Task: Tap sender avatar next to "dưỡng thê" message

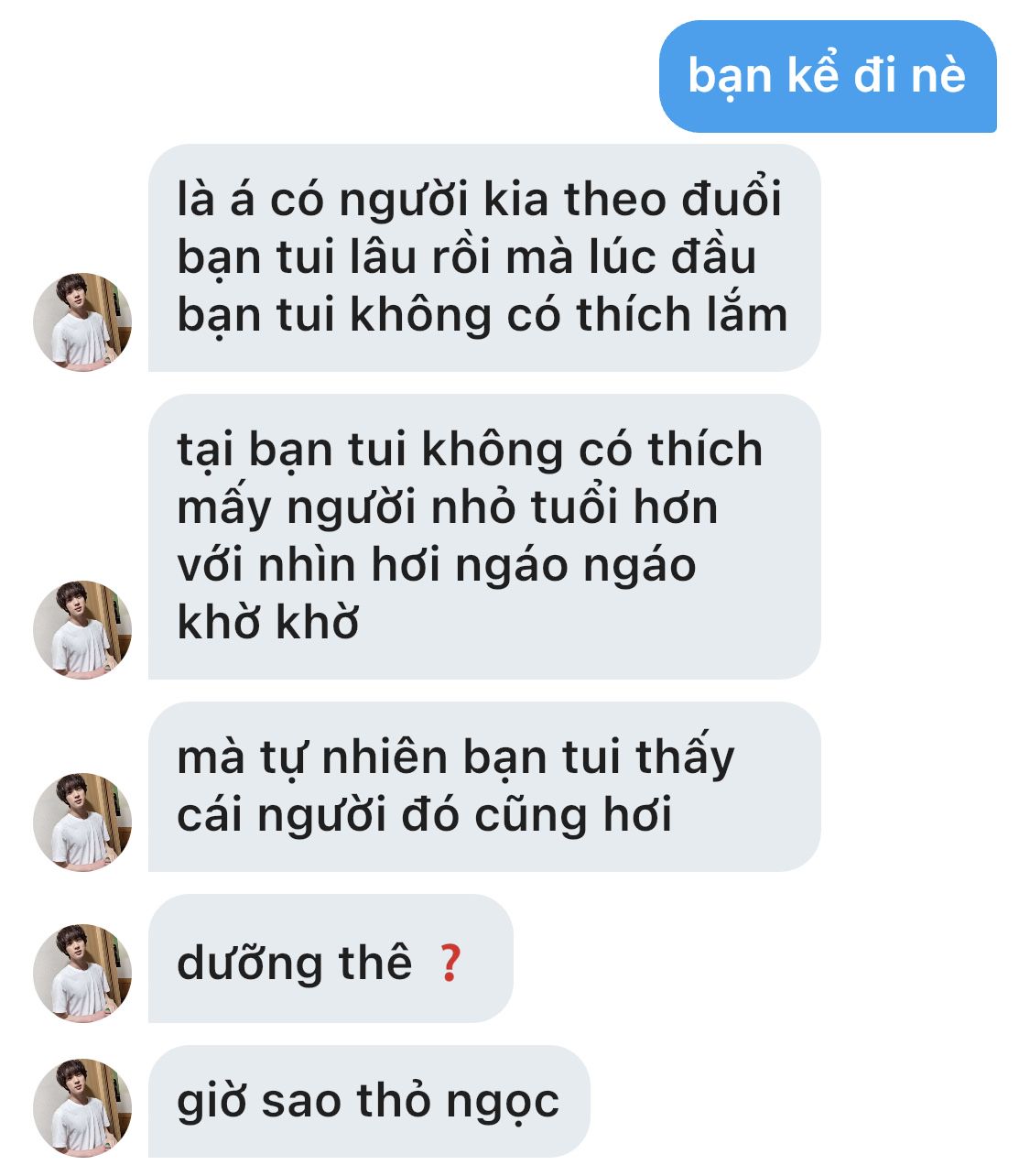Action: pos(82,973)
